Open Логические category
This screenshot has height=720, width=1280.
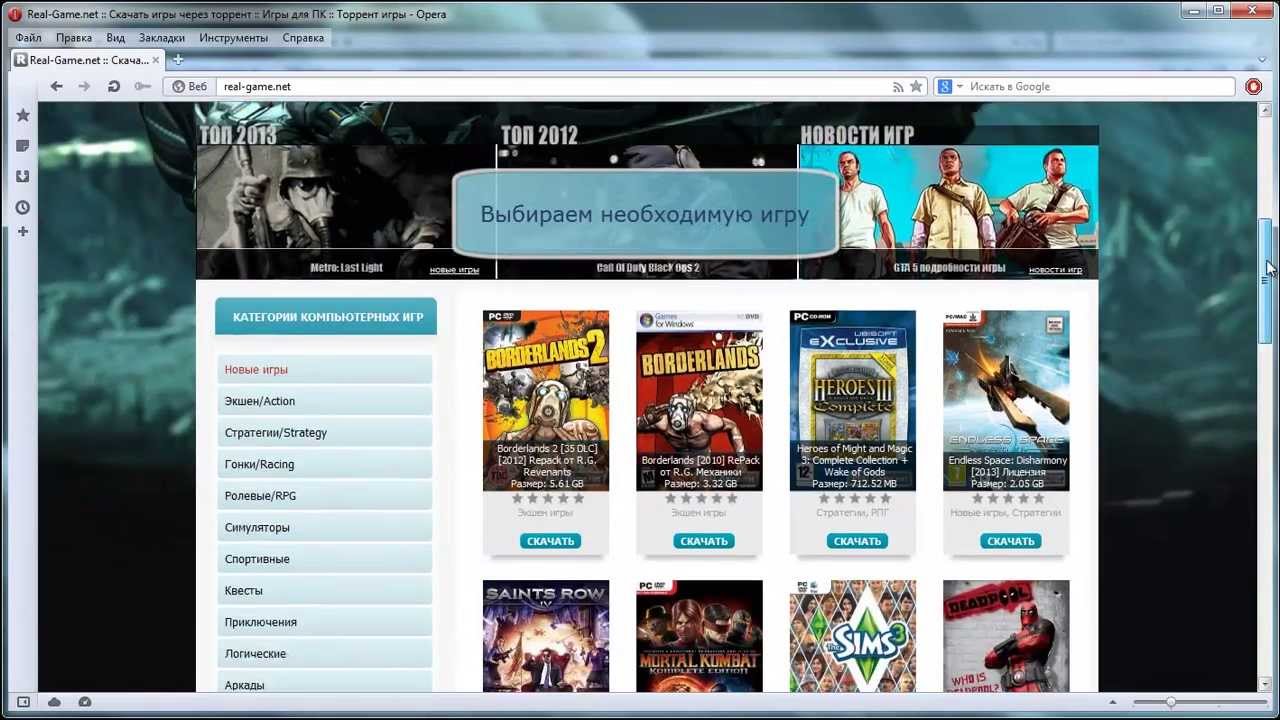[x=325, y=654]
